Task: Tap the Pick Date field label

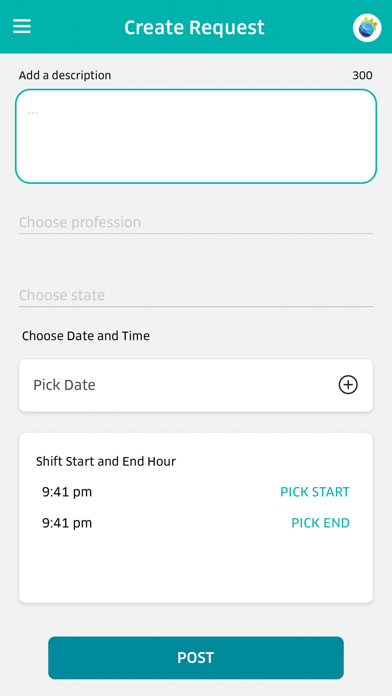Action: click(64, 385)
